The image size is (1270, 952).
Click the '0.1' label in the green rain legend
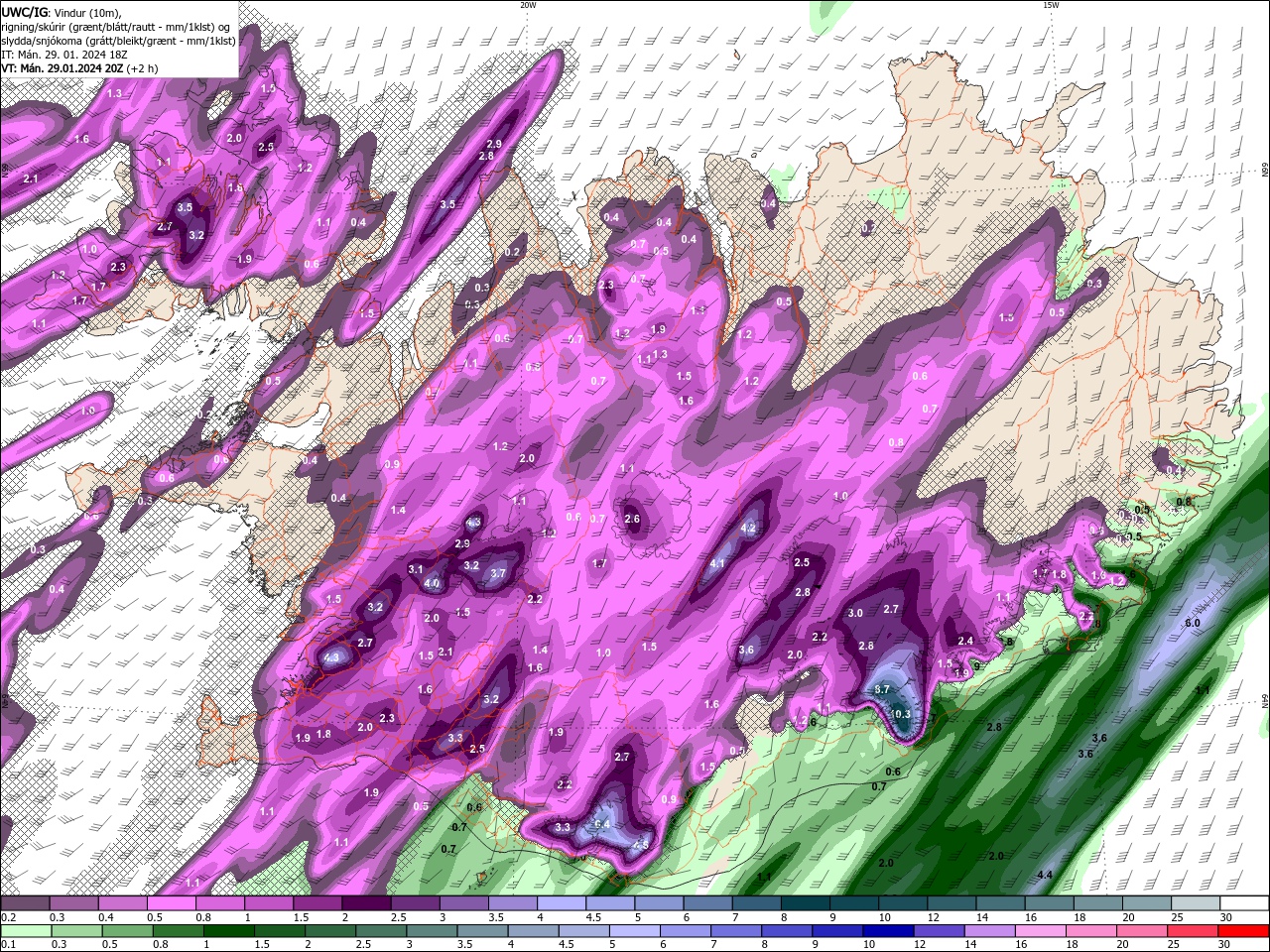tap(7, 945)
